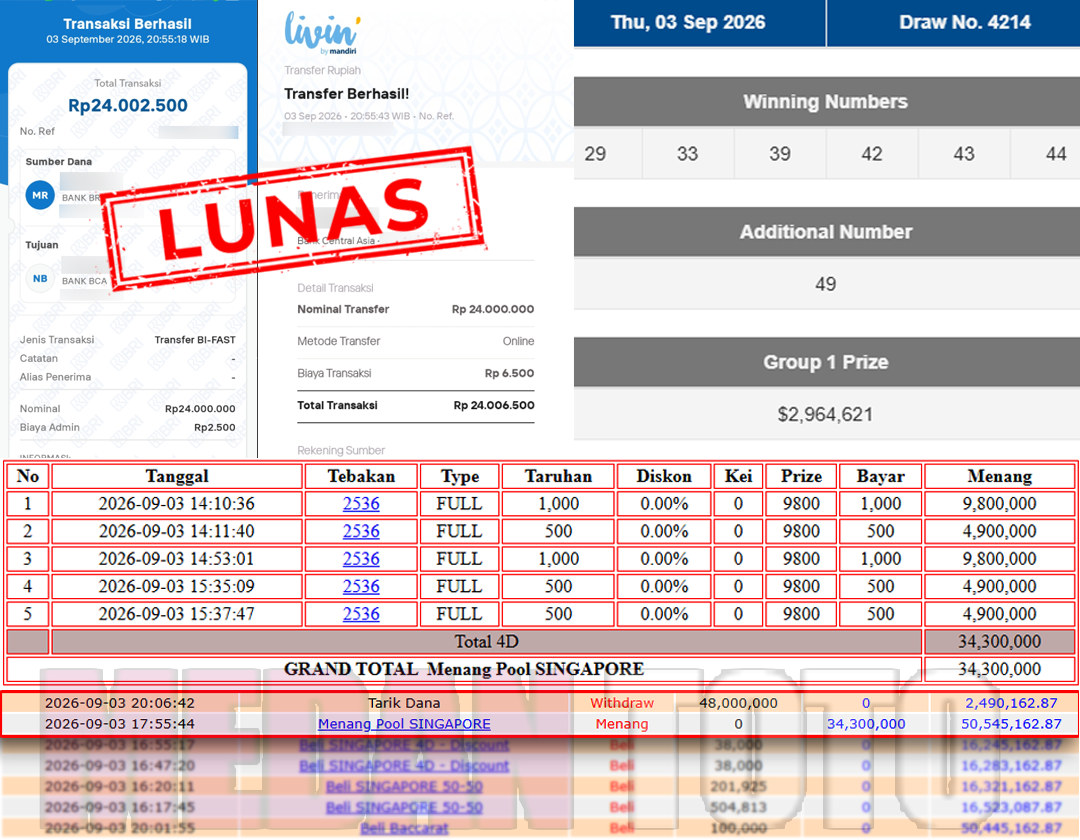Click the Metode Transfer Online value

click(x=518, y=341)
